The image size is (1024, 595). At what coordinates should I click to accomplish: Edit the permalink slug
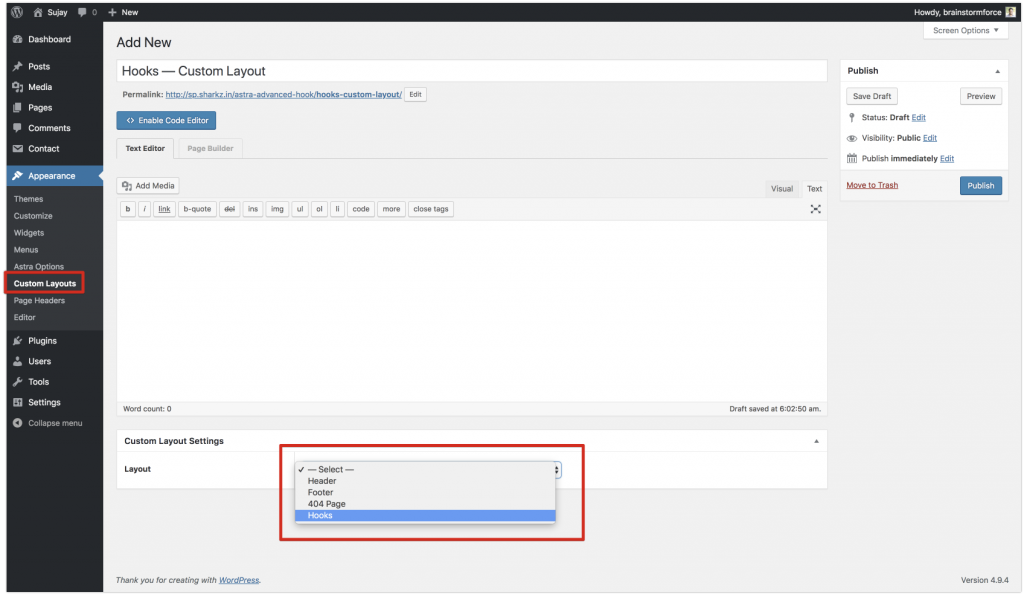point(415,95)
